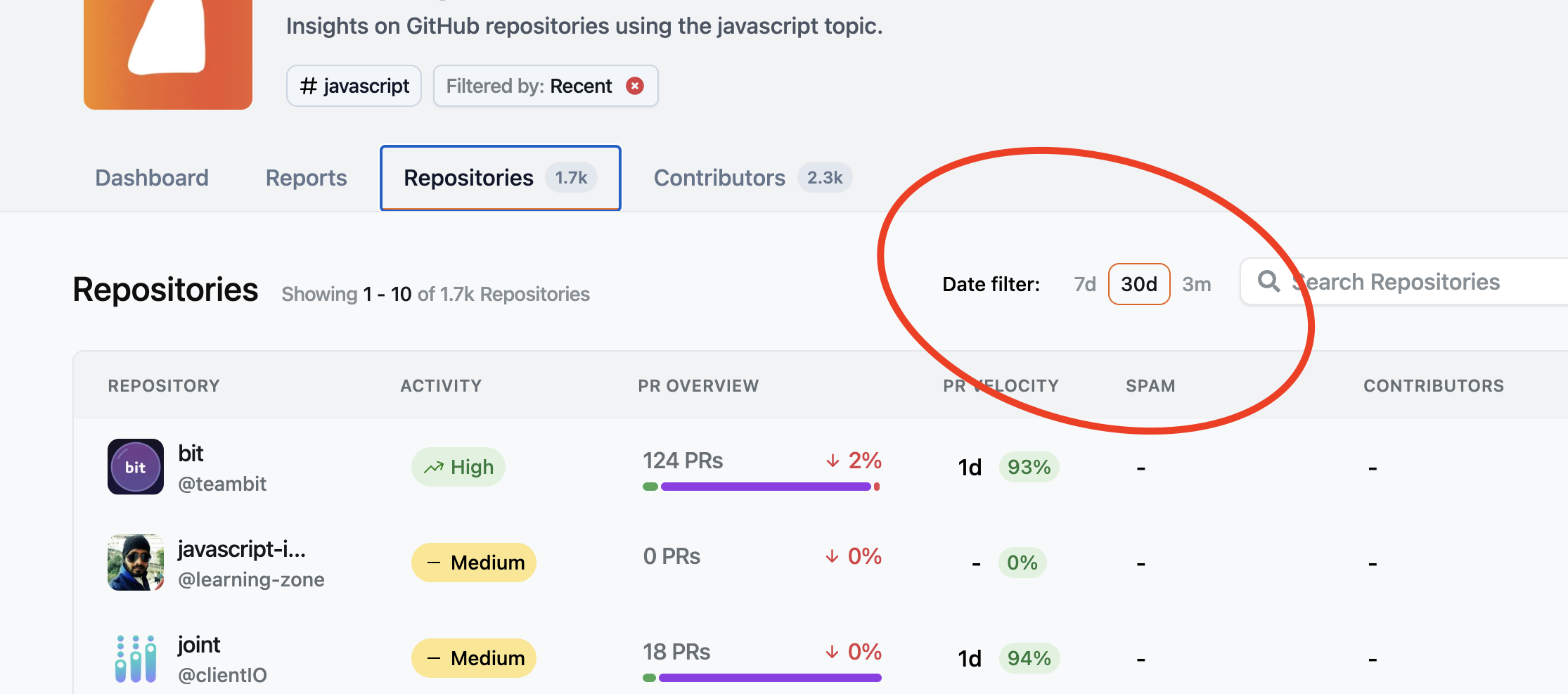
Task: Select the 7d date filter
Action: (1084, 284)
